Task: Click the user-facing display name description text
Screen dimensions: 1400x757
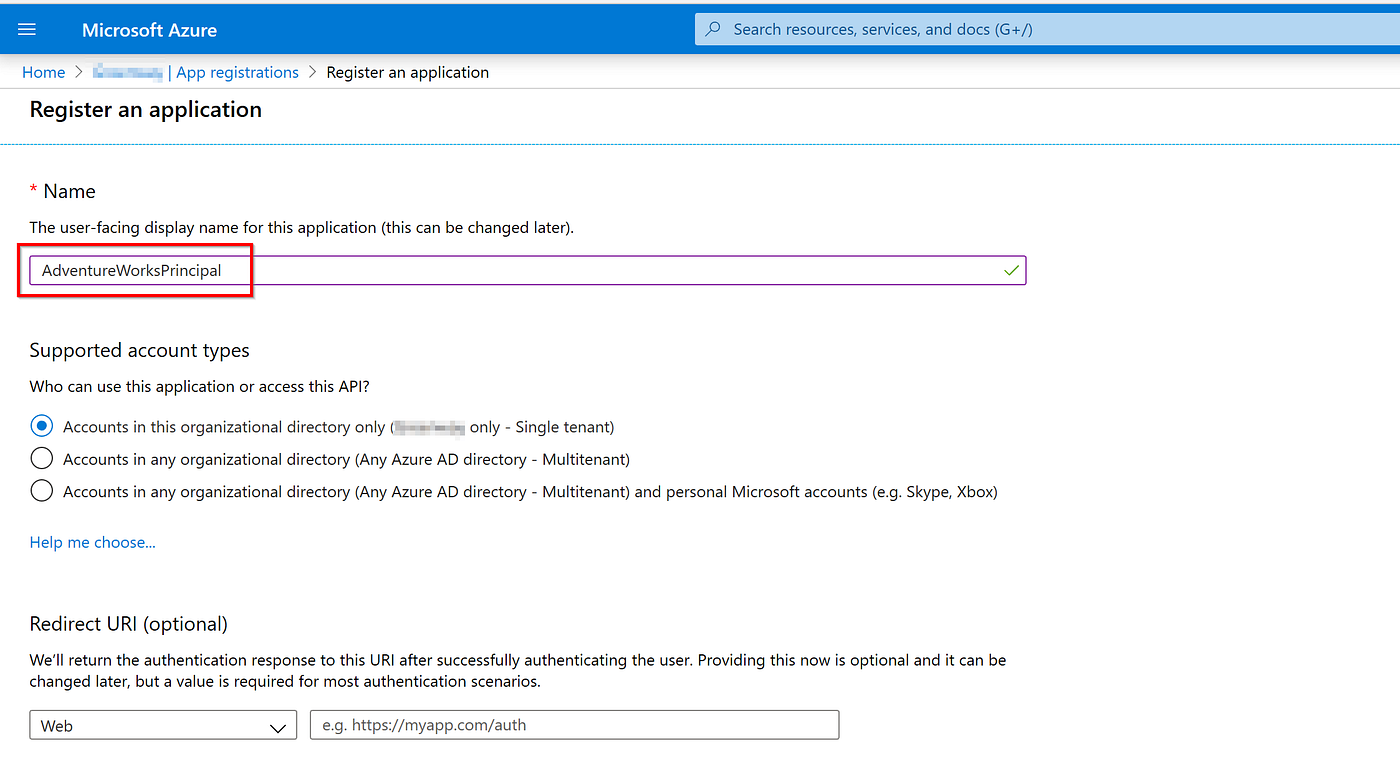Action: [x=302, y=227]
